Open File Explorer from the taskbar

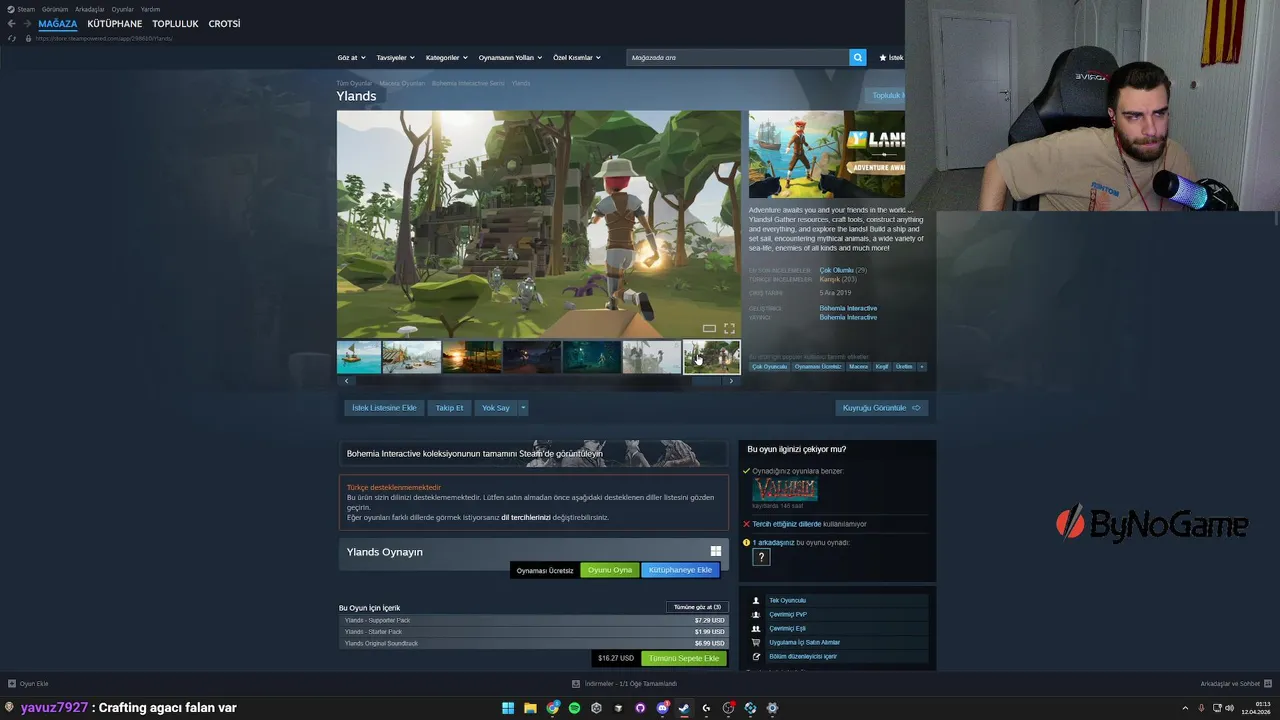530,708
